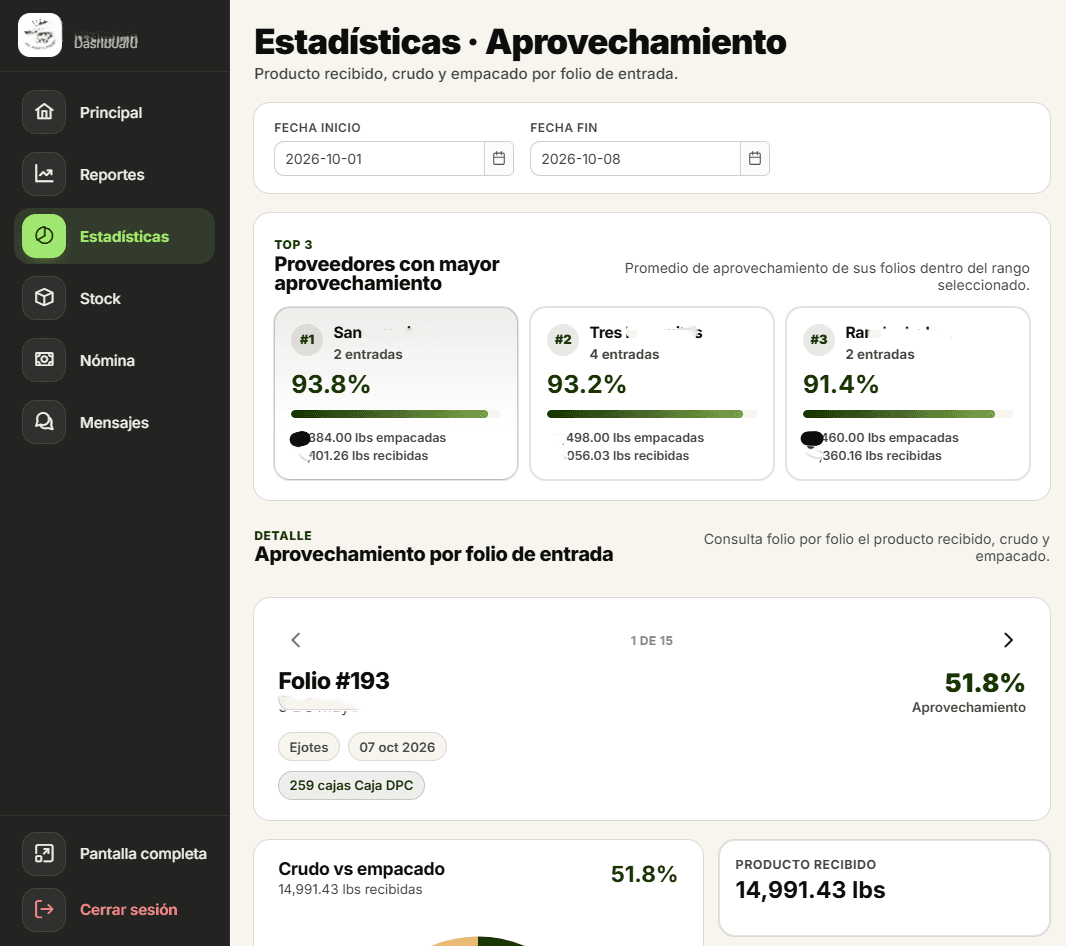
Task: Click the Fecha Inicio date field
Action: (x=379, y=158)
